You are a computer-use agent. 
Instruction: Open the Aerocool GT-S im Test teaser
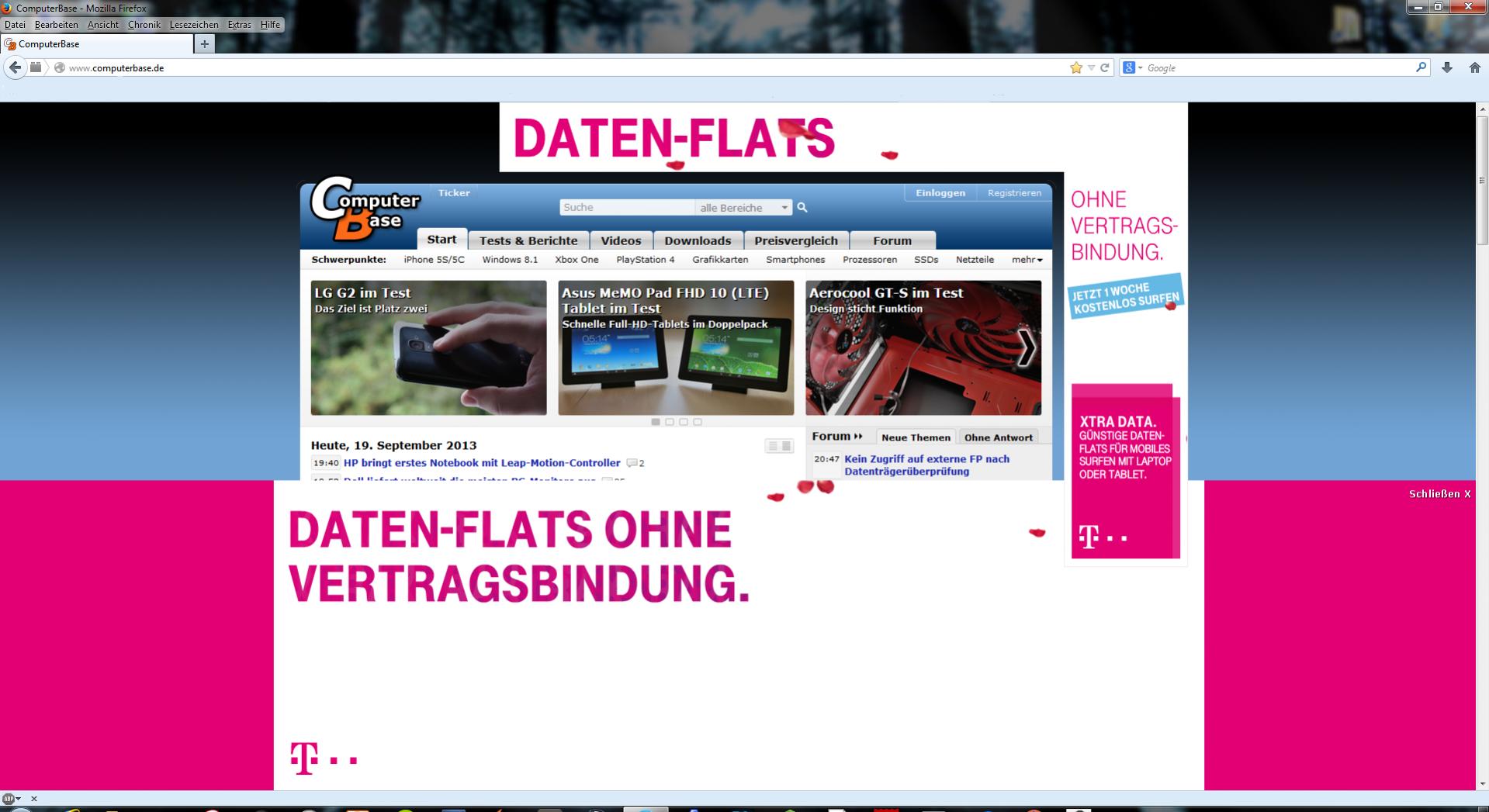pos(923,347)
